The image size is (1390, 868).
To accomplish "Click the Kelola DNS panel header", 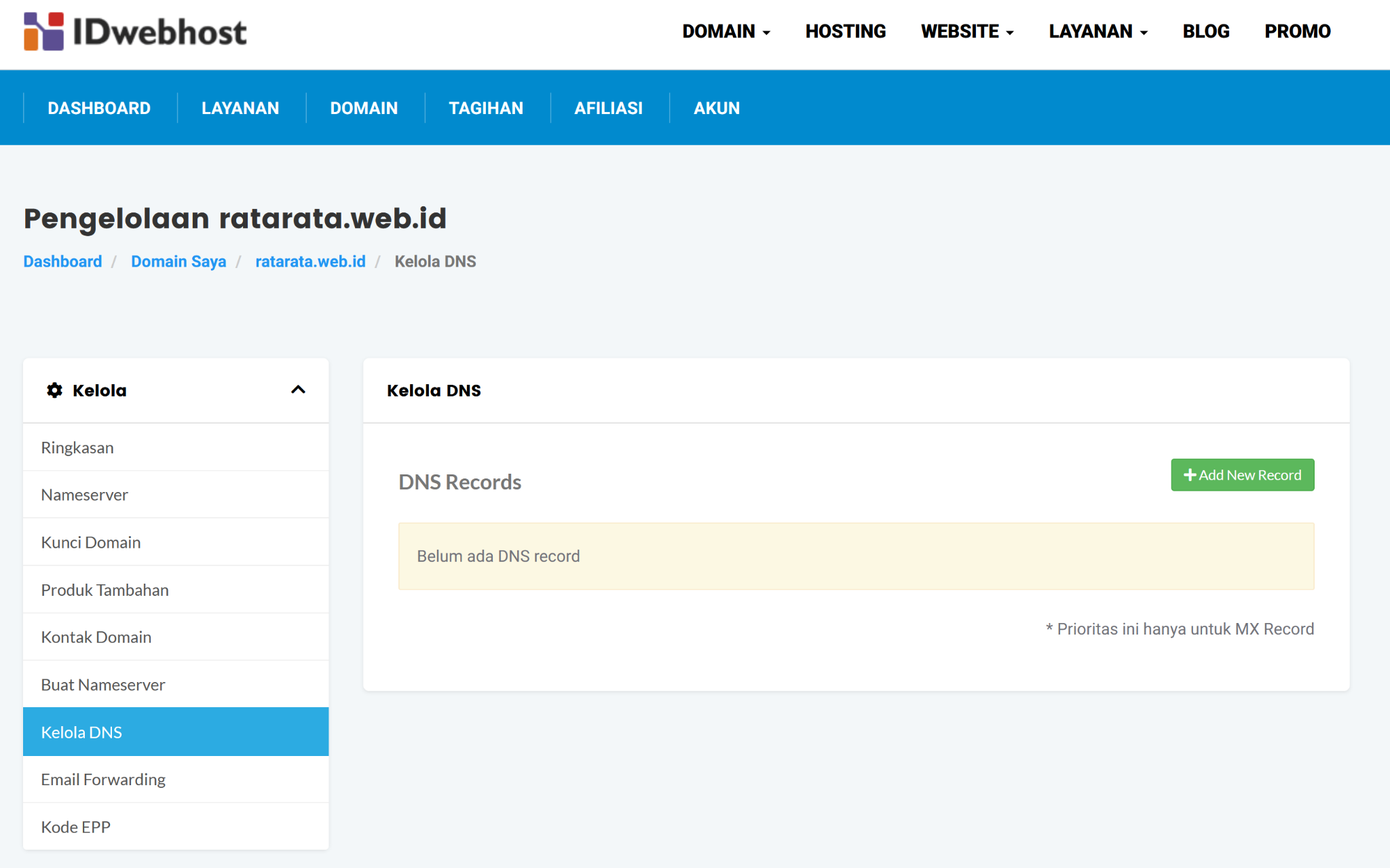I will tap(856, 390).
